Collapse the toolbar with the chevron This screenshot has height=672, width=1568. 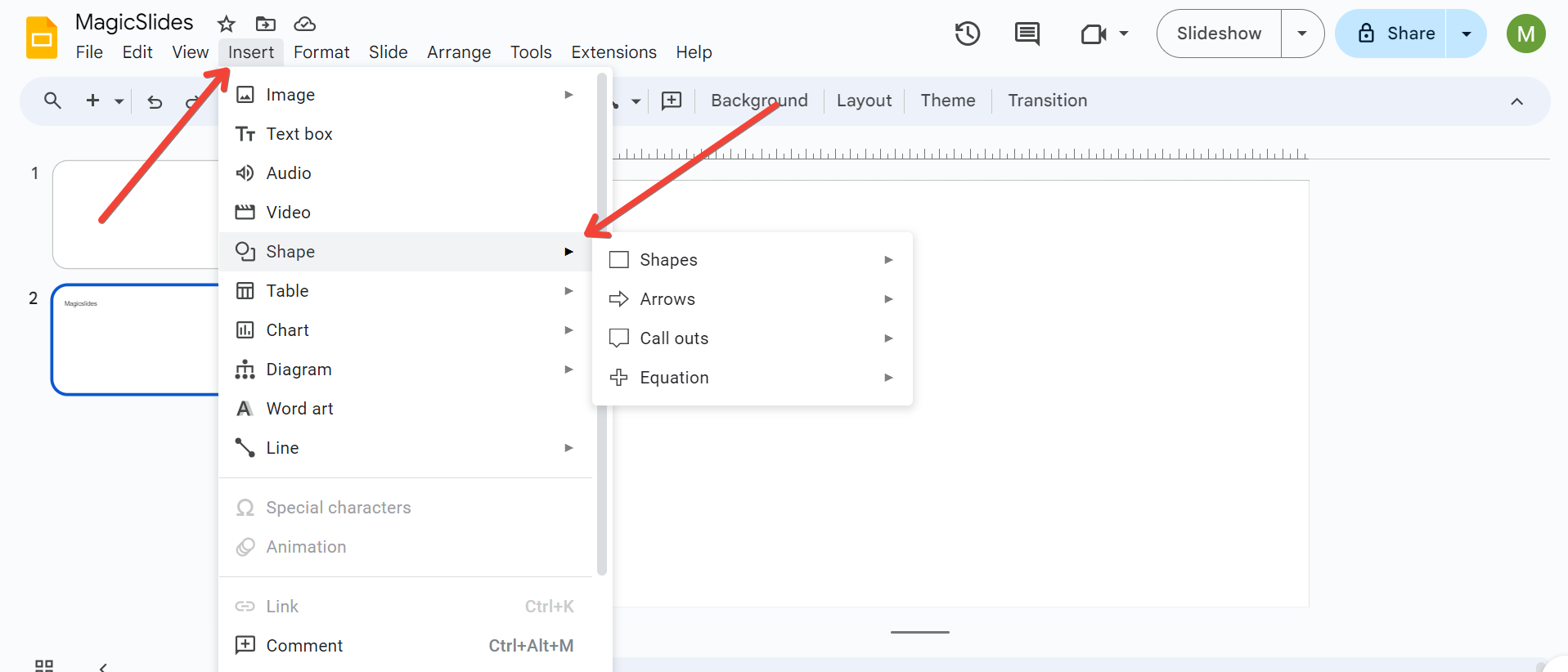(1516, 101)
